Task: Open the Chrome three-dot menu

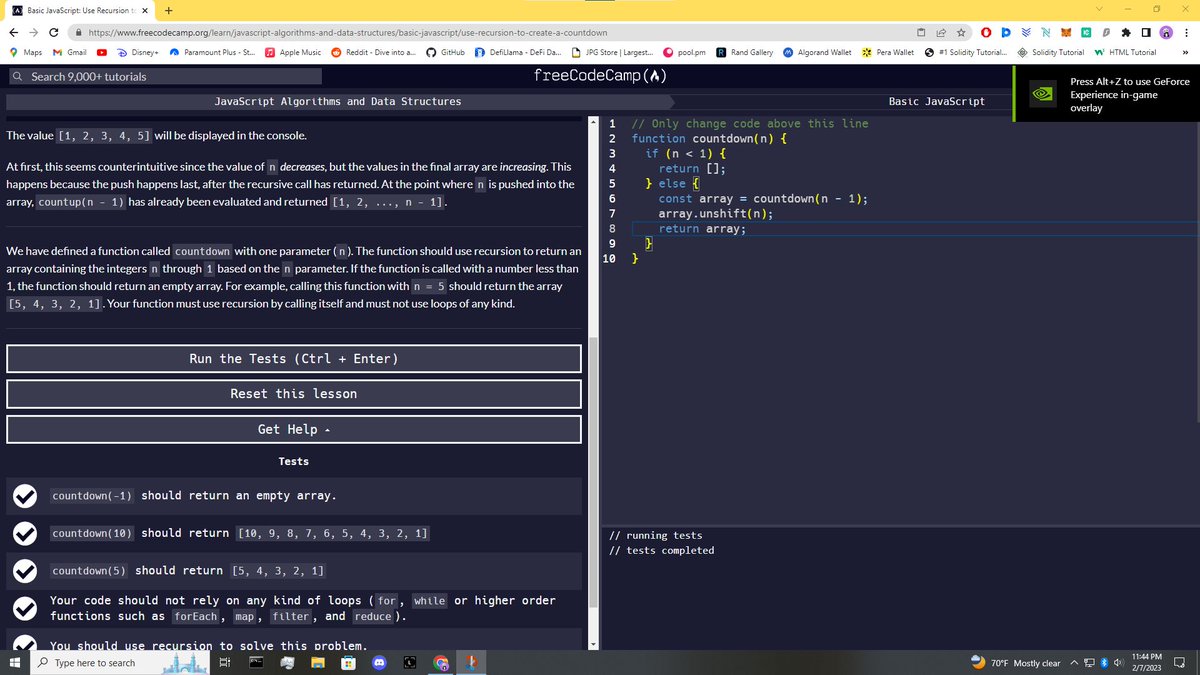Action: 1186,32
